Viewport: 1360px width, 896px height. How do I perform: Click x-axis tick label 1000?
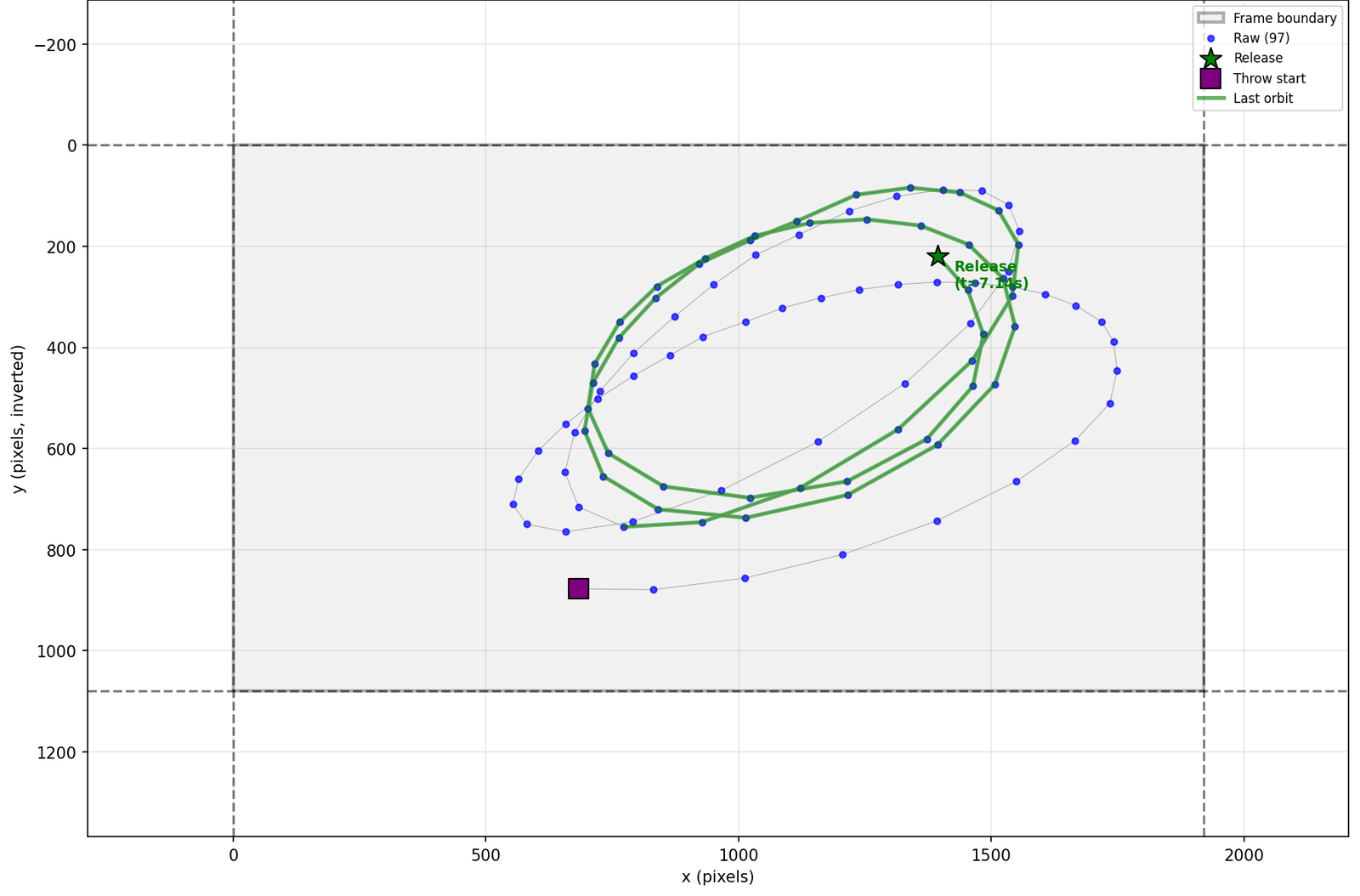[x=739, y=853]
